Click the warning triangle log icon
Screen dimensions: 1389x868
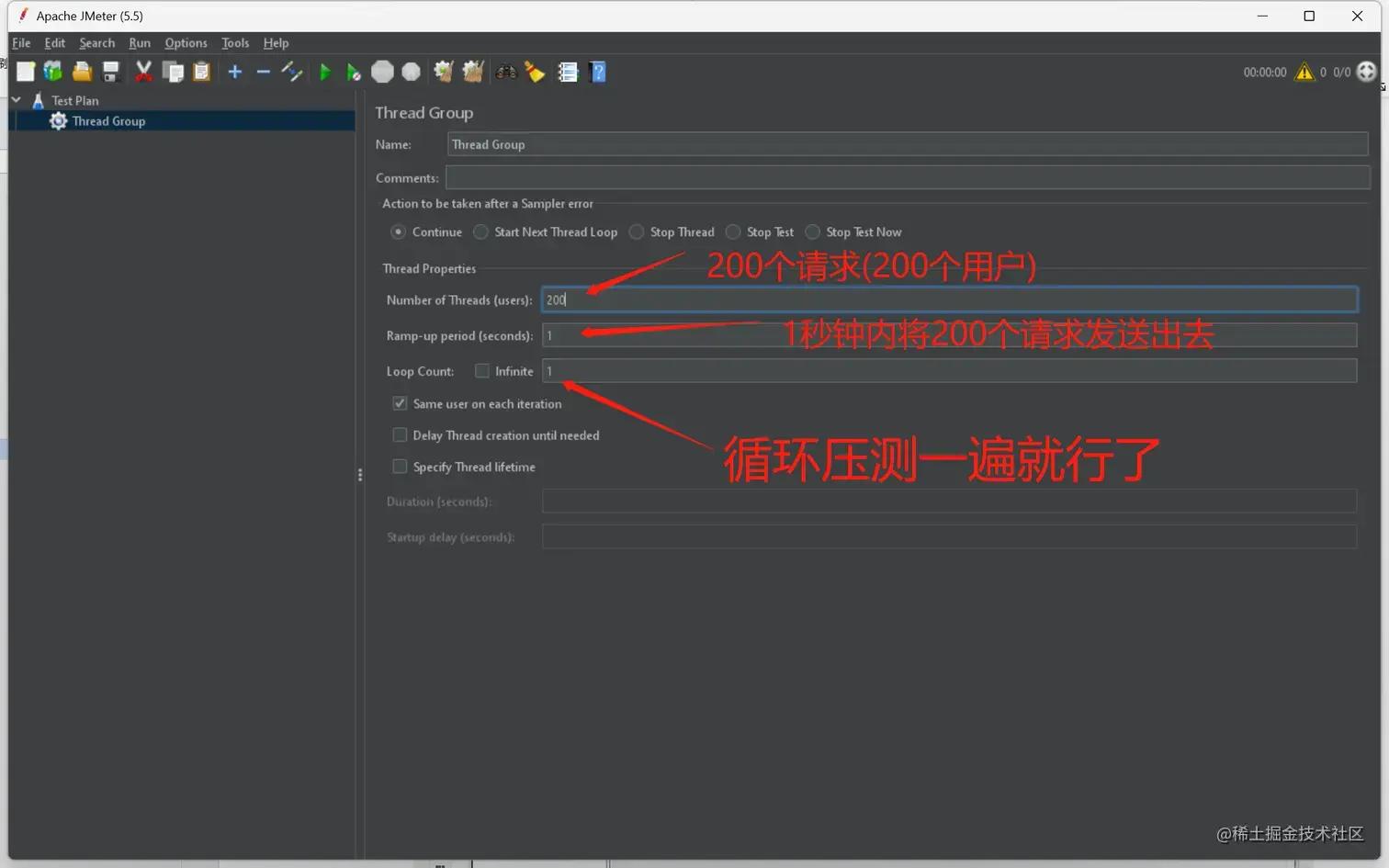tap(1304, 72)
